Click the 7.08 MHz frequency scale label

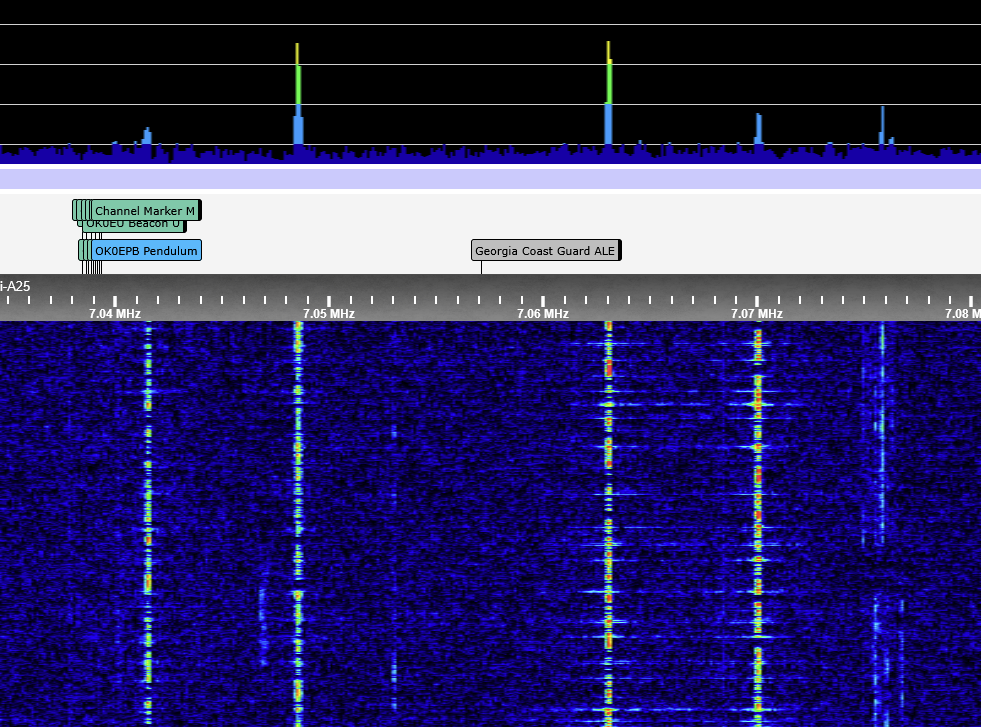(x=962, y=313)
